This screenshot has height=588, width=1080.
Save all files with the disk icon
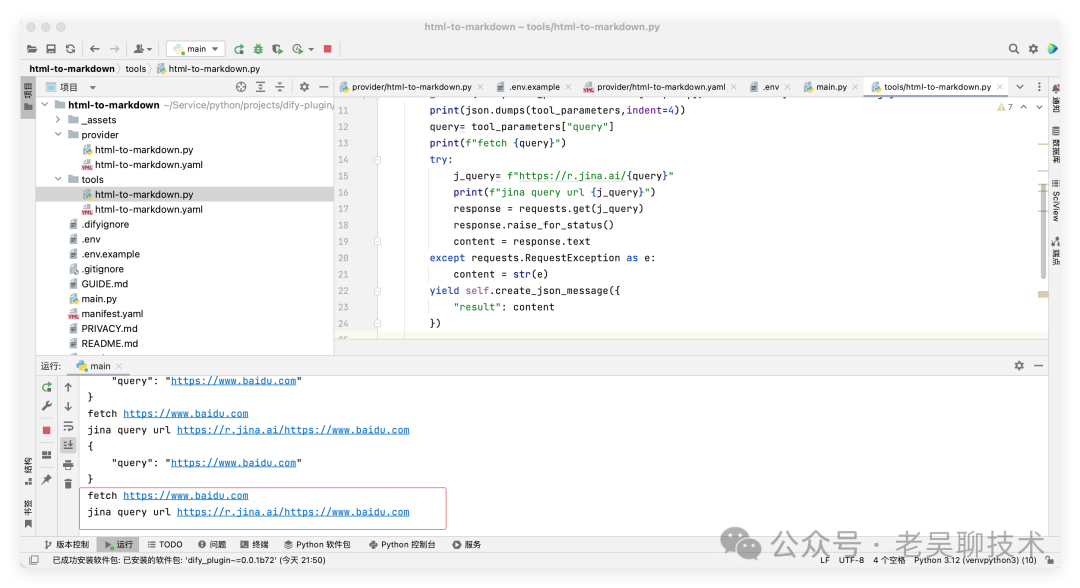click(51, 49)
